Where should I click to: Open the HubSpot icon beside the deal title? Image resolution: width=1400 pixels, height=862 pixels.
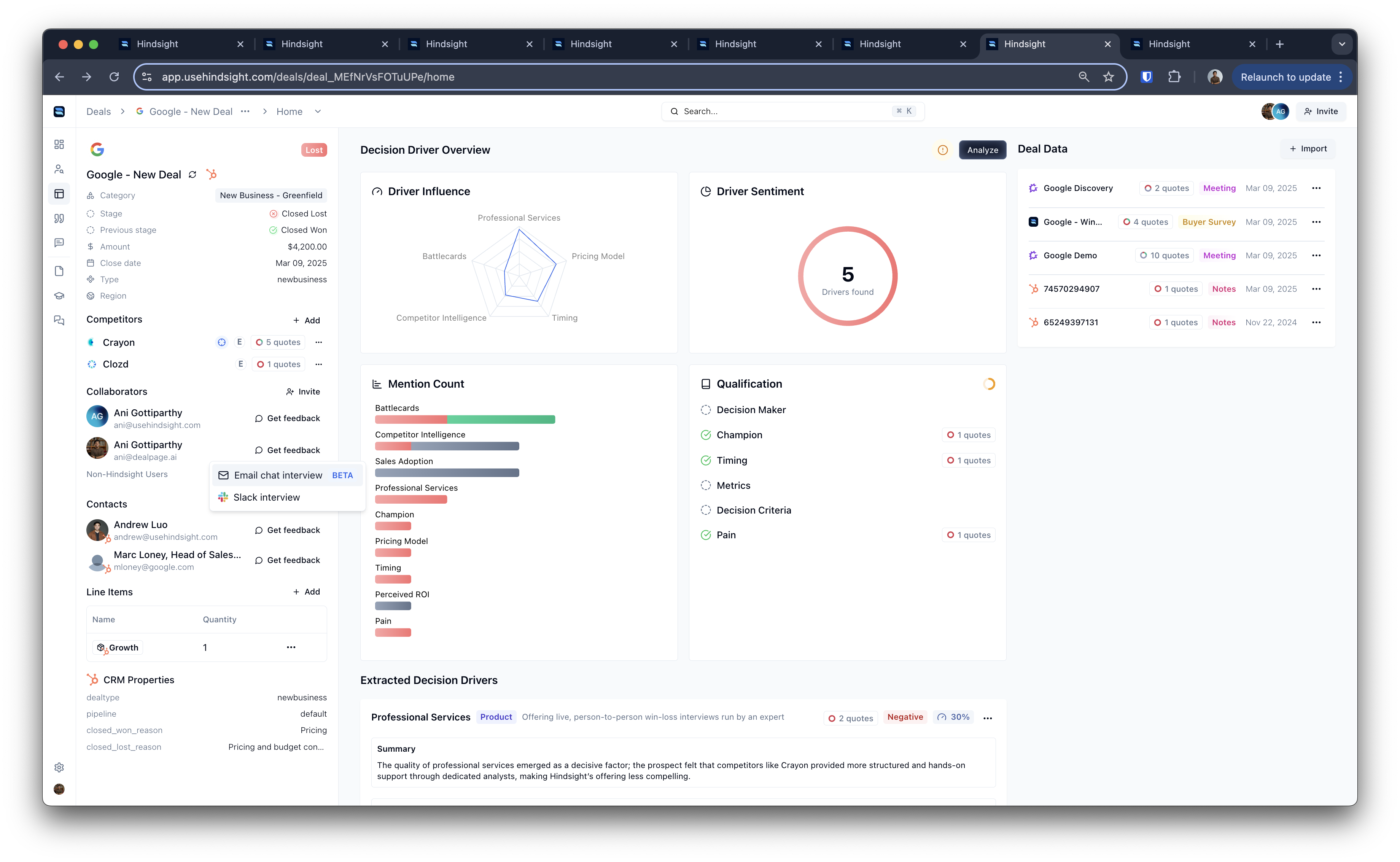[212, 175]
